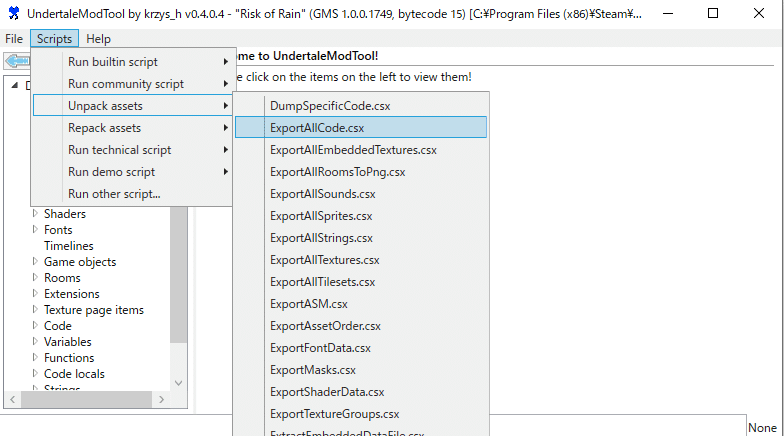Image resolution: width=784 pixels, height=436 pixels.
Task: Click the tree scroll right arrow
Action: pyautogui.click(x=161, y=399)
